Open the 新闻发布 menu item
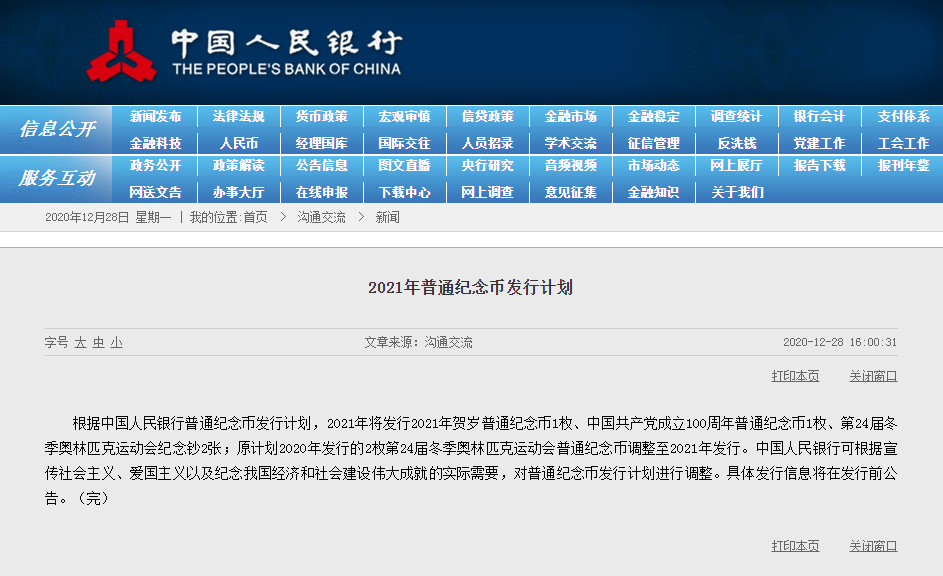This screenshot has width=943, height=576. (155, 117)
